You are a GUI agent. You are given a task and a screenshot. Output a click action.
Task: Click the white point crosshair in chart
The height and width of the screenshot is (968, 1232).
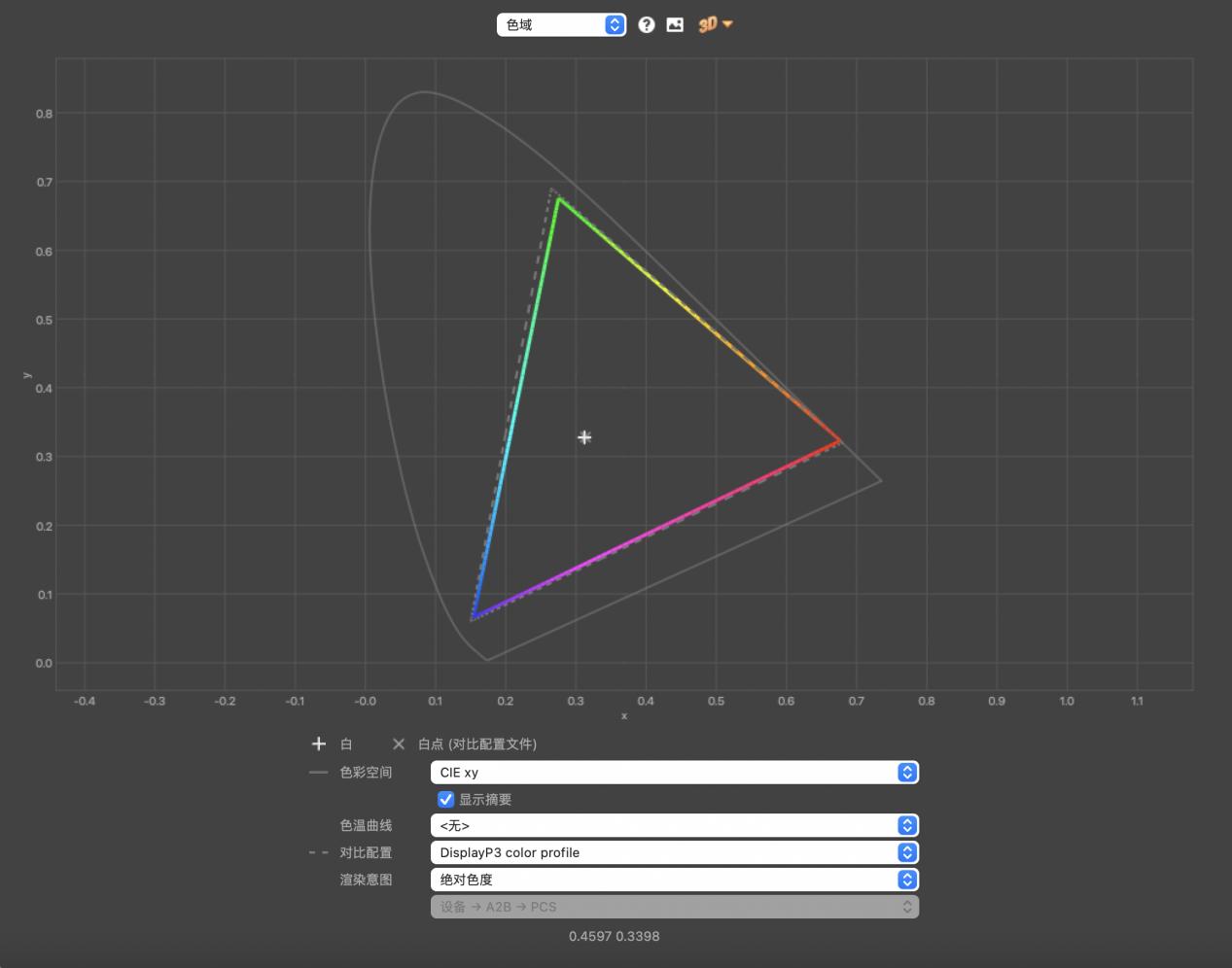[584, 437]
